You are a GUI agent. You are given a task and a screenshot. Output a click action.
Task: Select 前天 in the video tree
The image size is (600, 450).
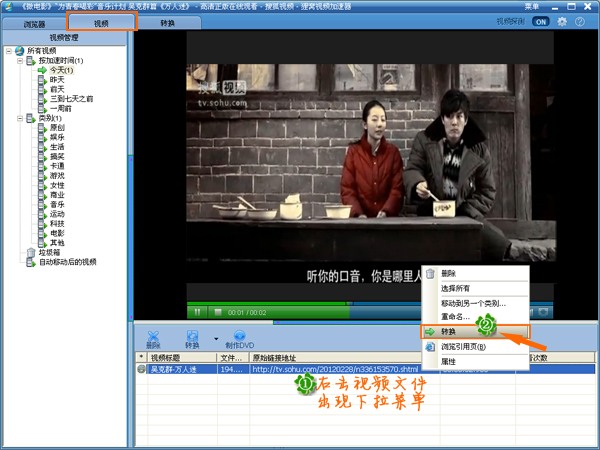57,89
